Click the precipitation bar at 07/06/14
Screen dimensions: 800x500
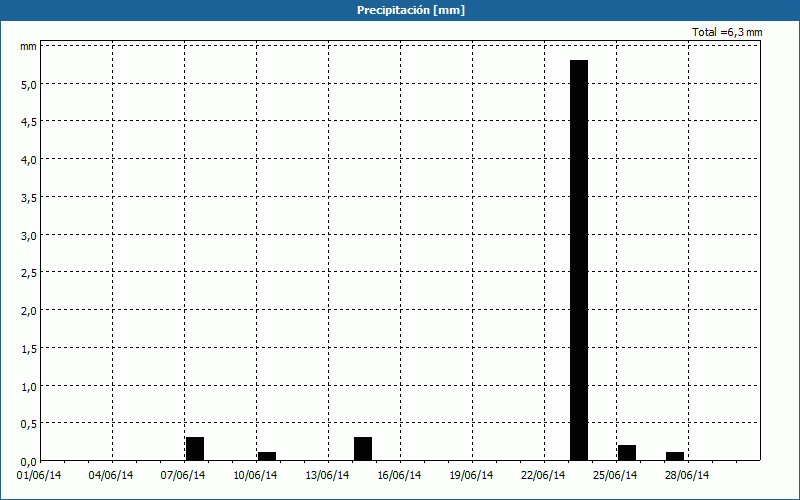pos(195,449)
